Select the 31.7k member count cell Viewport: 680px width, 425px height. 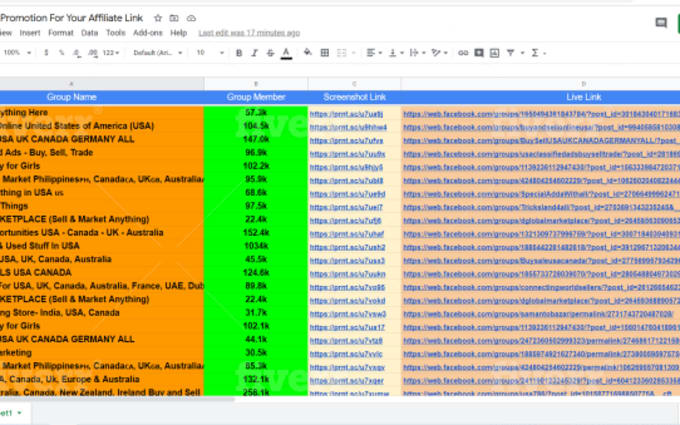[x=256, y=313]
